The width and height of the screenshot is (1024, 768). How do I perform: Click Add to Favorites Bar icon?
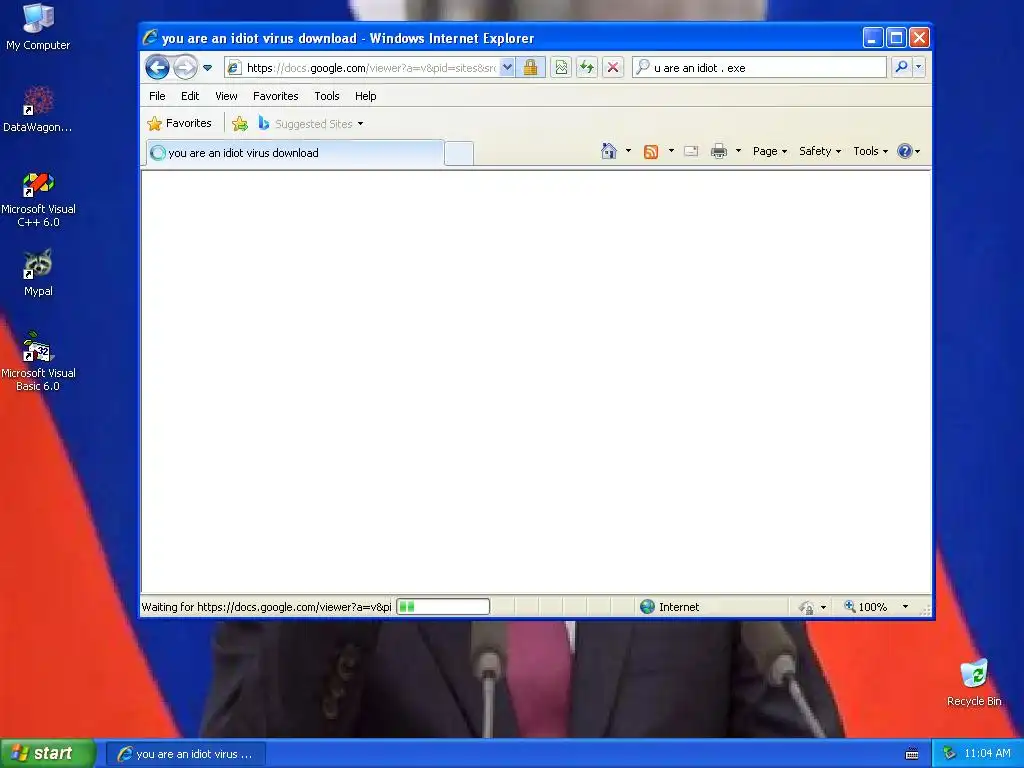(x=240, y=123)
